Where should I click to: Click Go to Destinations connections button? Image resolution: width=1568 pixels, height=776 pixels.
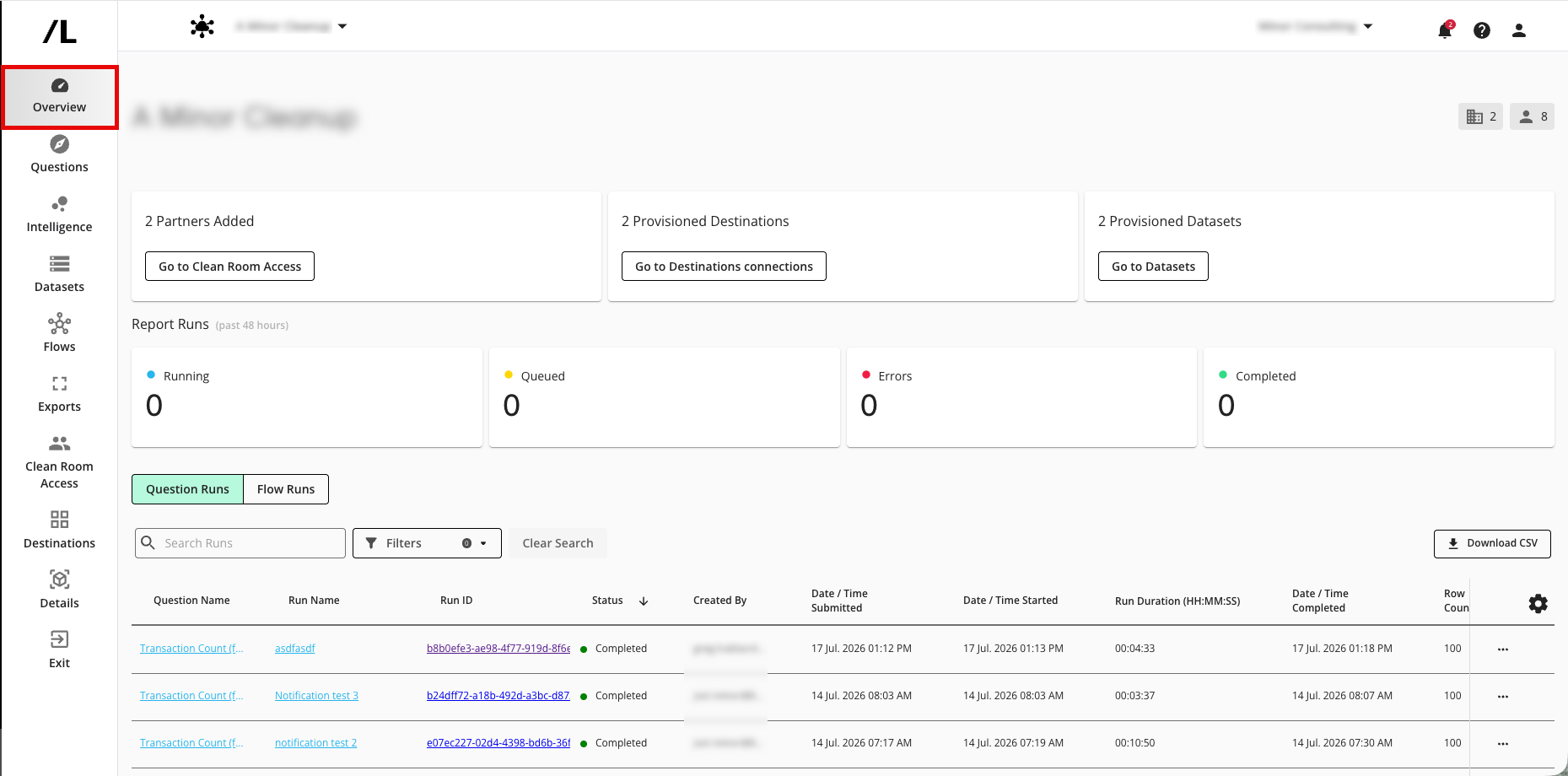click(724, 267)
